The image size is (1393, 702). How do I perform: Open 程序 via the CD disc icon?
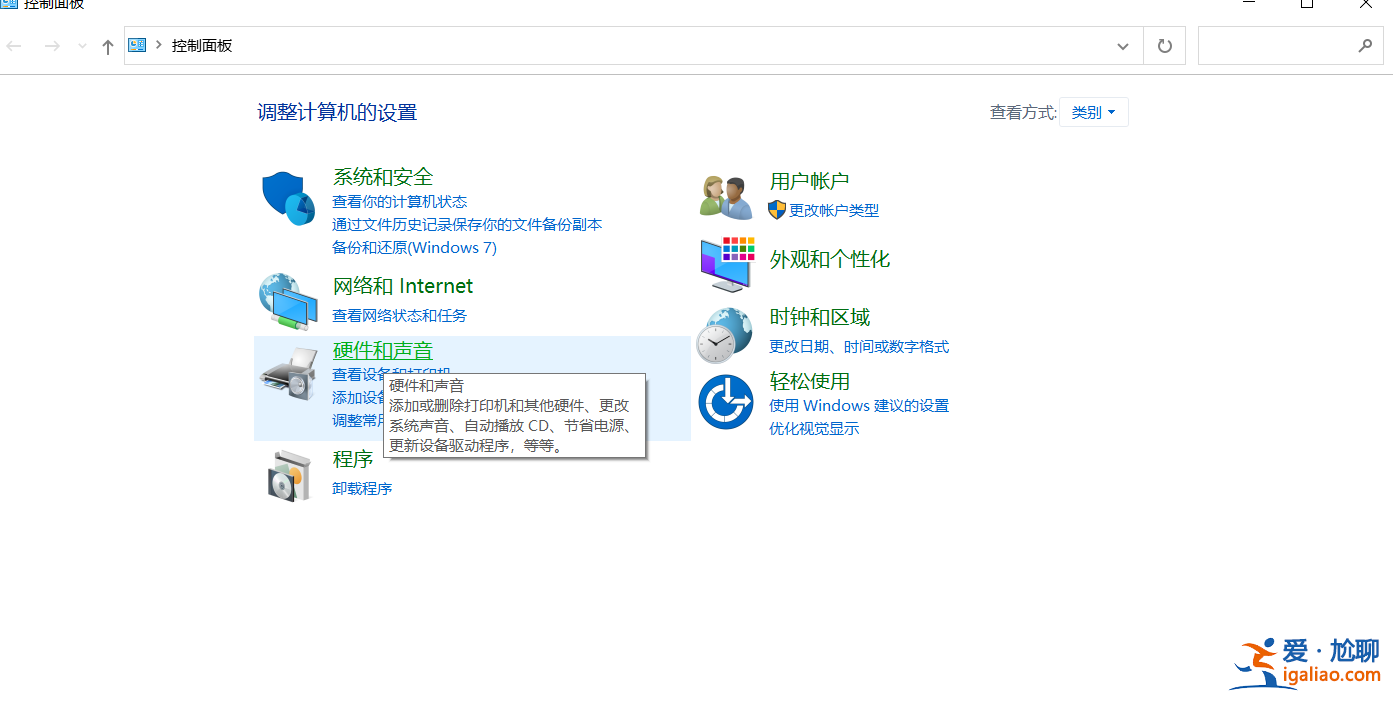click(288, 472)
